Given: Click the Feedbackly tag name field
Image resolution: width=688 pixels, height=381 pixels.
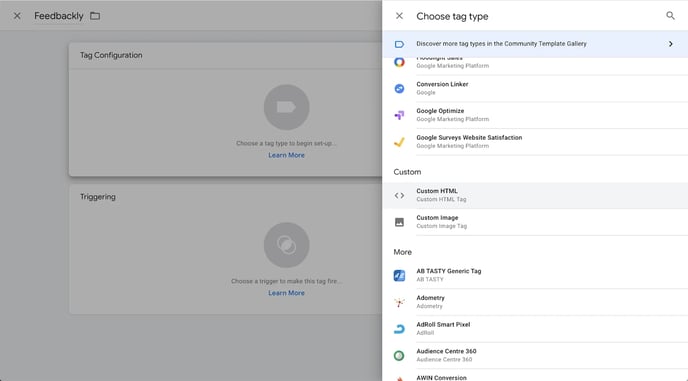Looking at the screenshot, I should coord(59,16).
